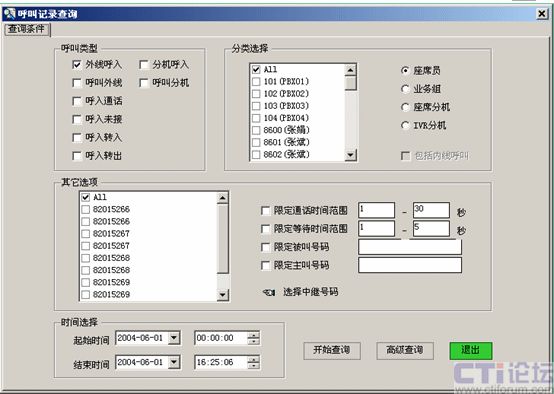Open the 起始时间 date dropdown
The height and width of the screenshot is (394, 554).
point(174,338)
